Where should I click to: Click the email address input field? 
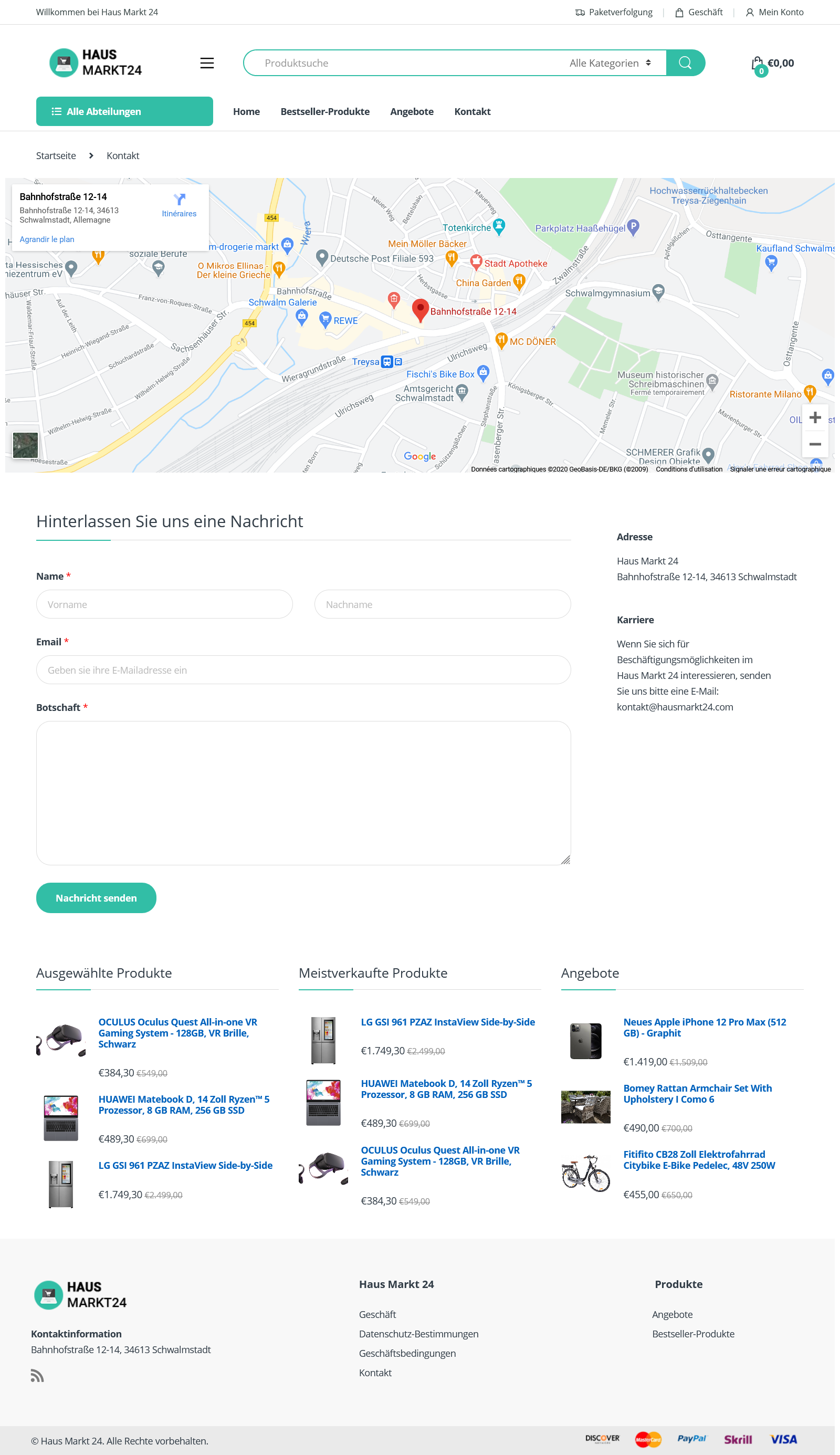click(x=303, y=670)
